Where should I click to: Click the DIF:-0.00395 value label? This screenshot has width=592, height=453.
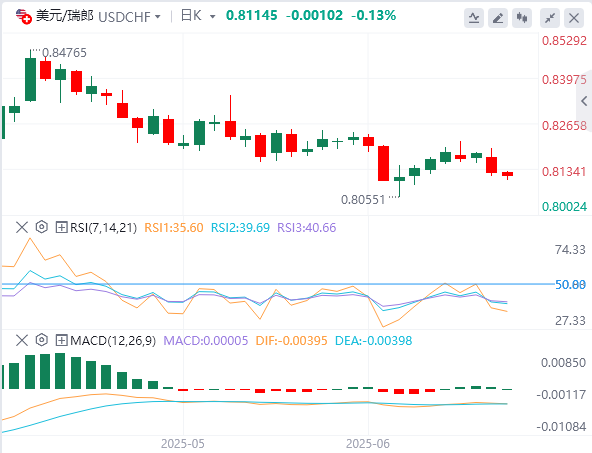[x=291, y=341]
